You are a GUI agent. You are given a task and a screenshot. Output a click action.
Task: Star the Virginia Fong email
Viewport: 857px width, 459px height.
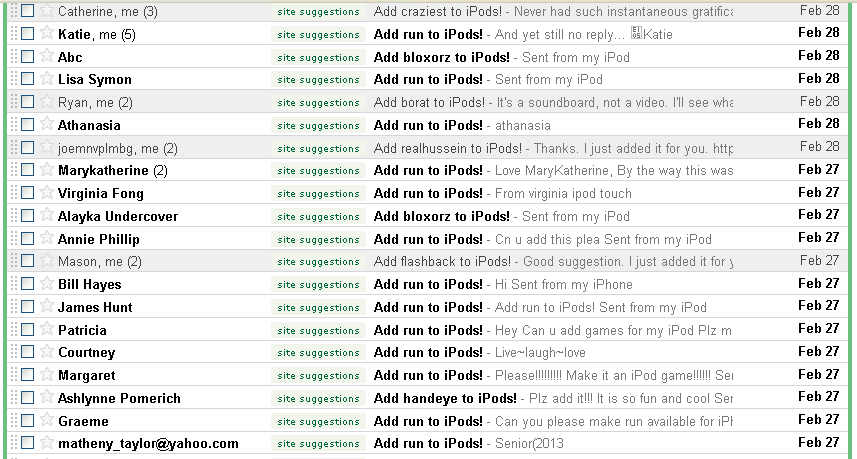pos(47,193)
